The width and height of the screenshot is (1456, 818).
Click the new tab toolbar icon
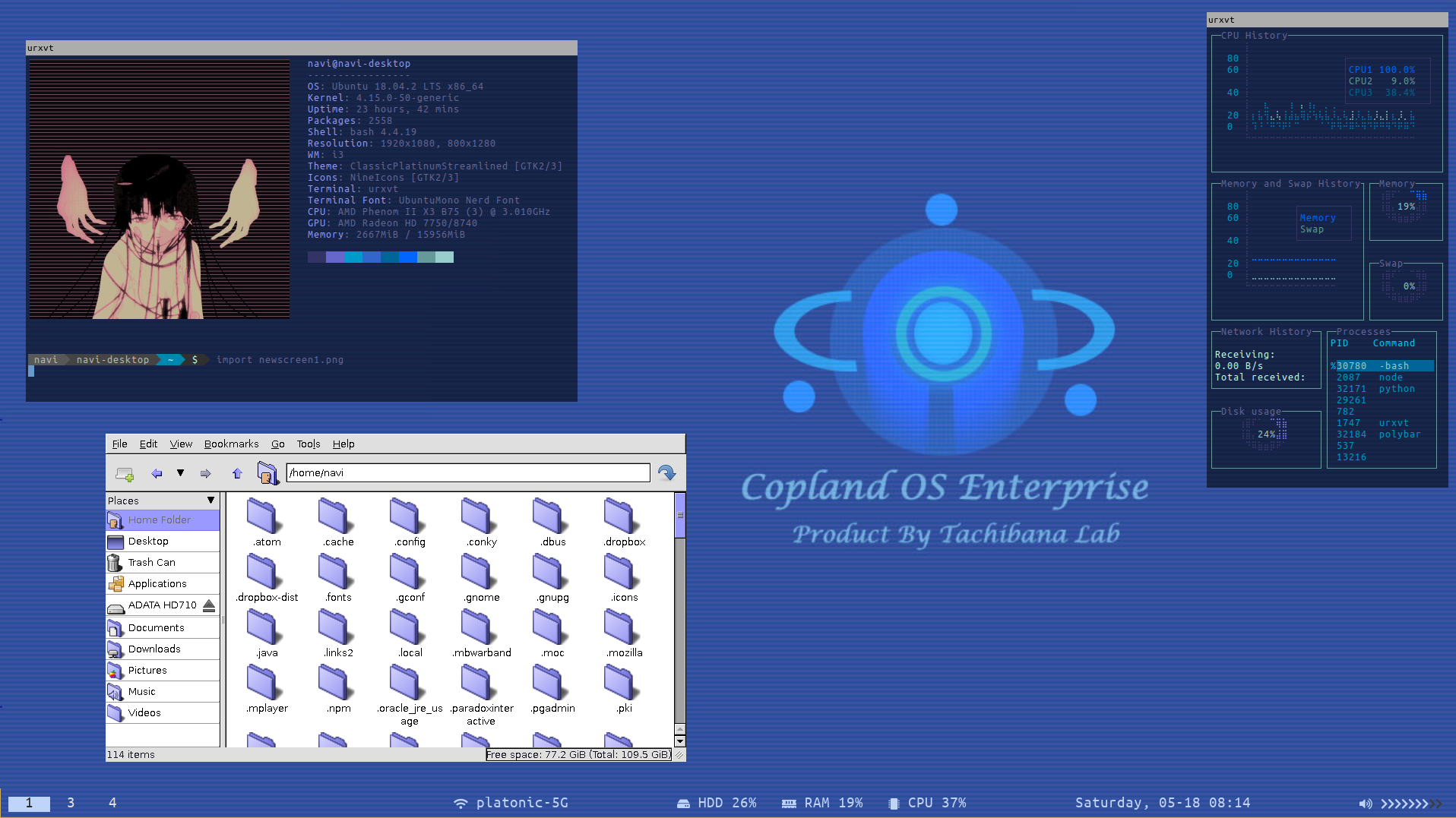[125, 474]
